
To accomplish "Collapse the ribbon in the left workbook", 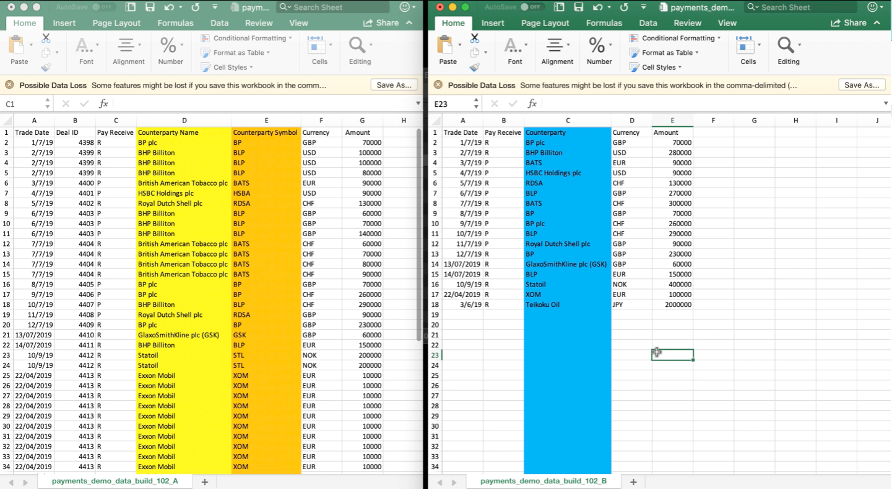I will point(409,23).
